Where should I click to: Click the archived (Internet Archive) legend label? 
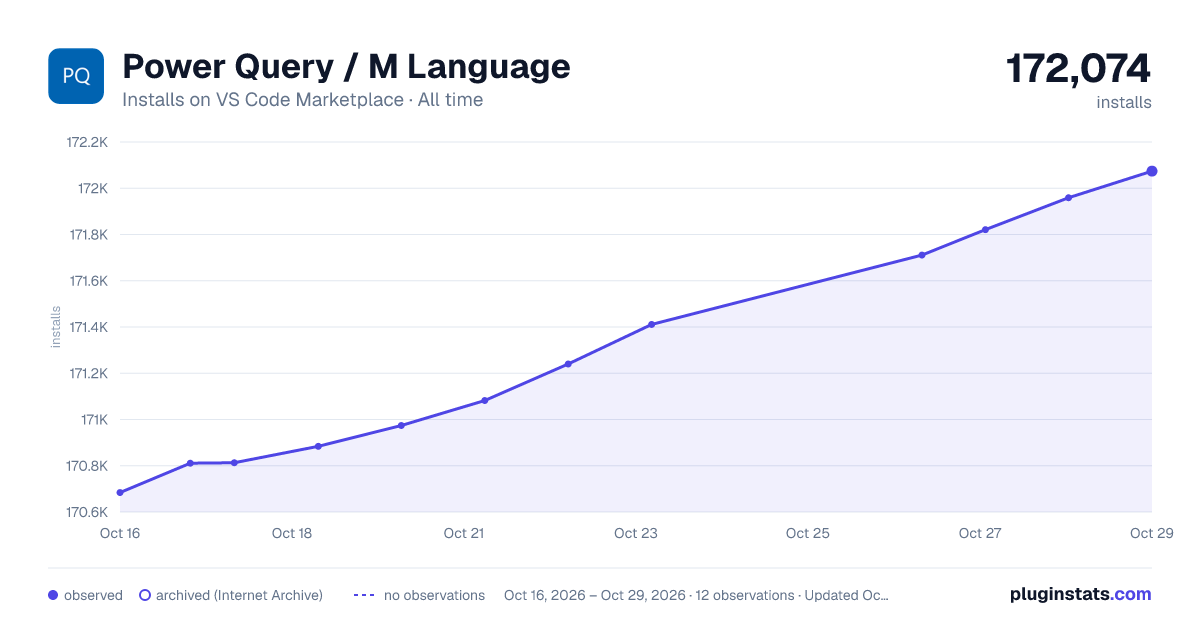click(x=239, y=595)
